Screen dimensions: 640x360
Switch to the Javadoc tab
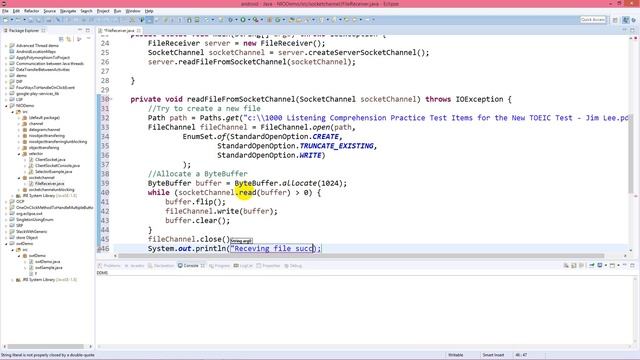tap(134, 266)
